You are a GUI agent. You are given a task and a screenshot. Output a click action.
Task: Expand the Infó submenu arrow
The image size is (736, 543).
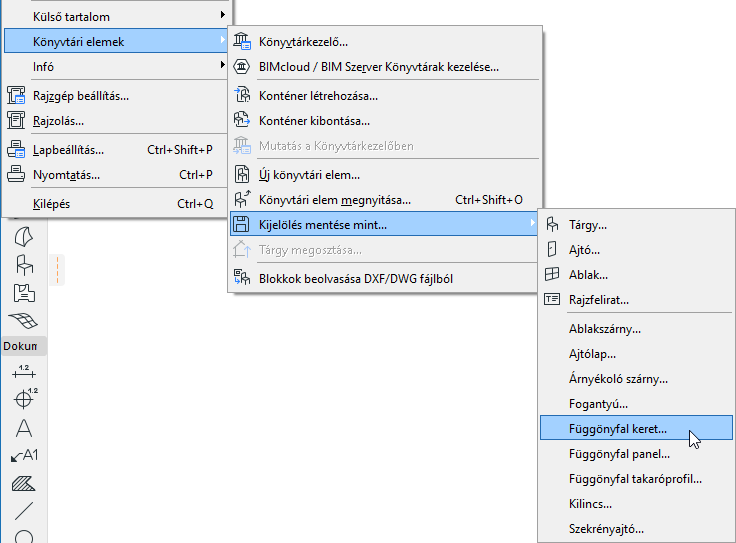coord(223,65)
